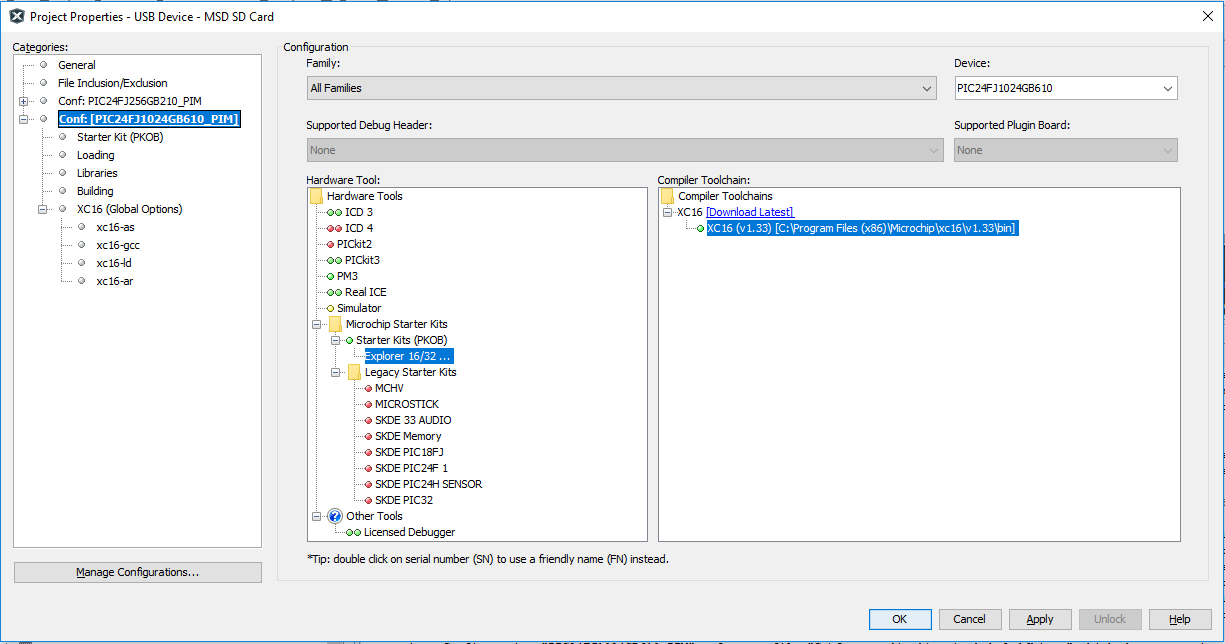Viewport: 1225px width, 644px height.
Task: Select XC16 (Global Options) category
Action: click(129, 209)
